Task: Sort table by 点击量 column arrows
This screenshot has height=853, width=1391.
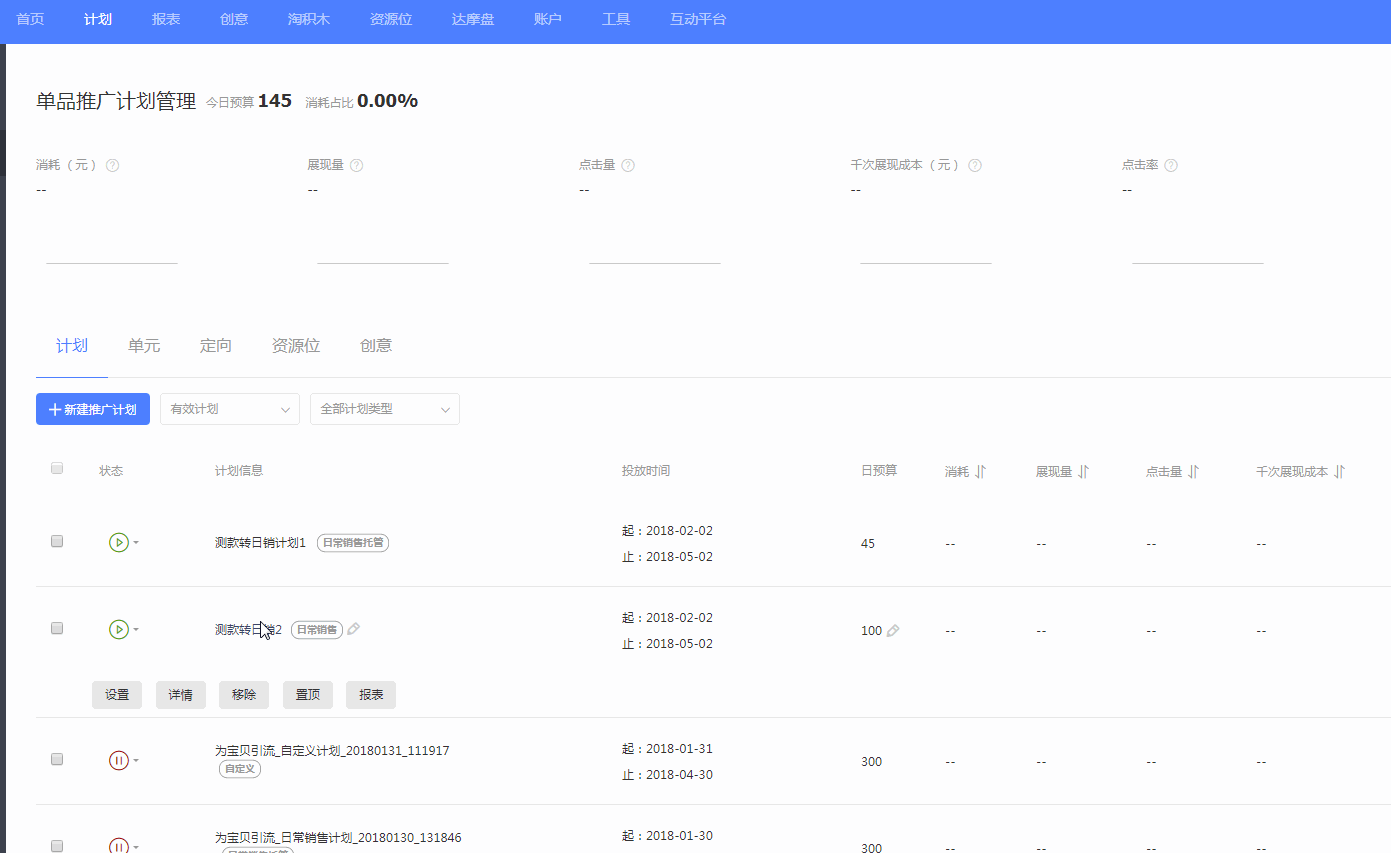Action: 1193,471
